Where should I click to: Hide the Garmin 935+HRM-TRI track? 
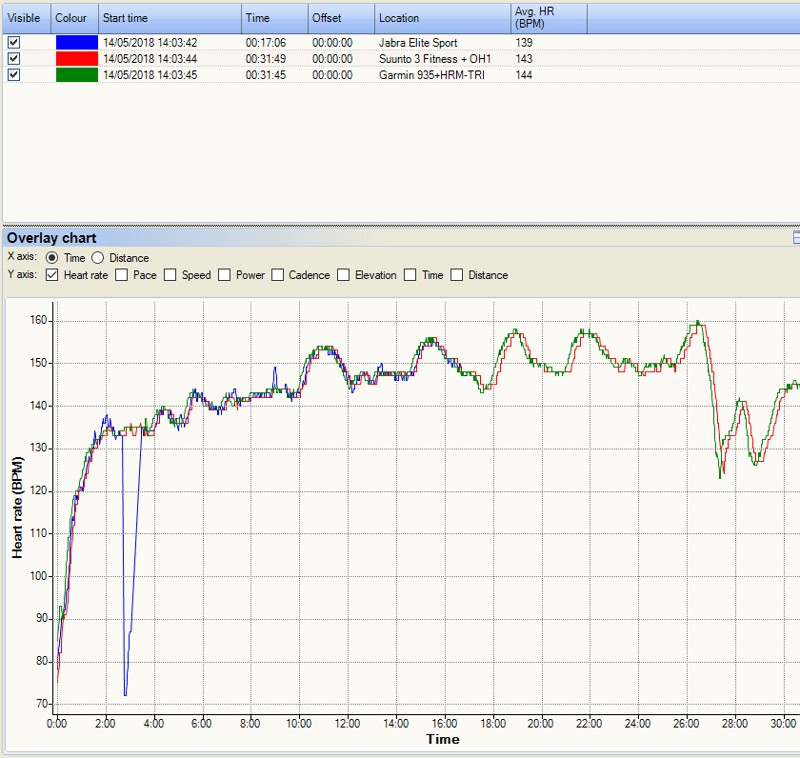pos(13,75)
